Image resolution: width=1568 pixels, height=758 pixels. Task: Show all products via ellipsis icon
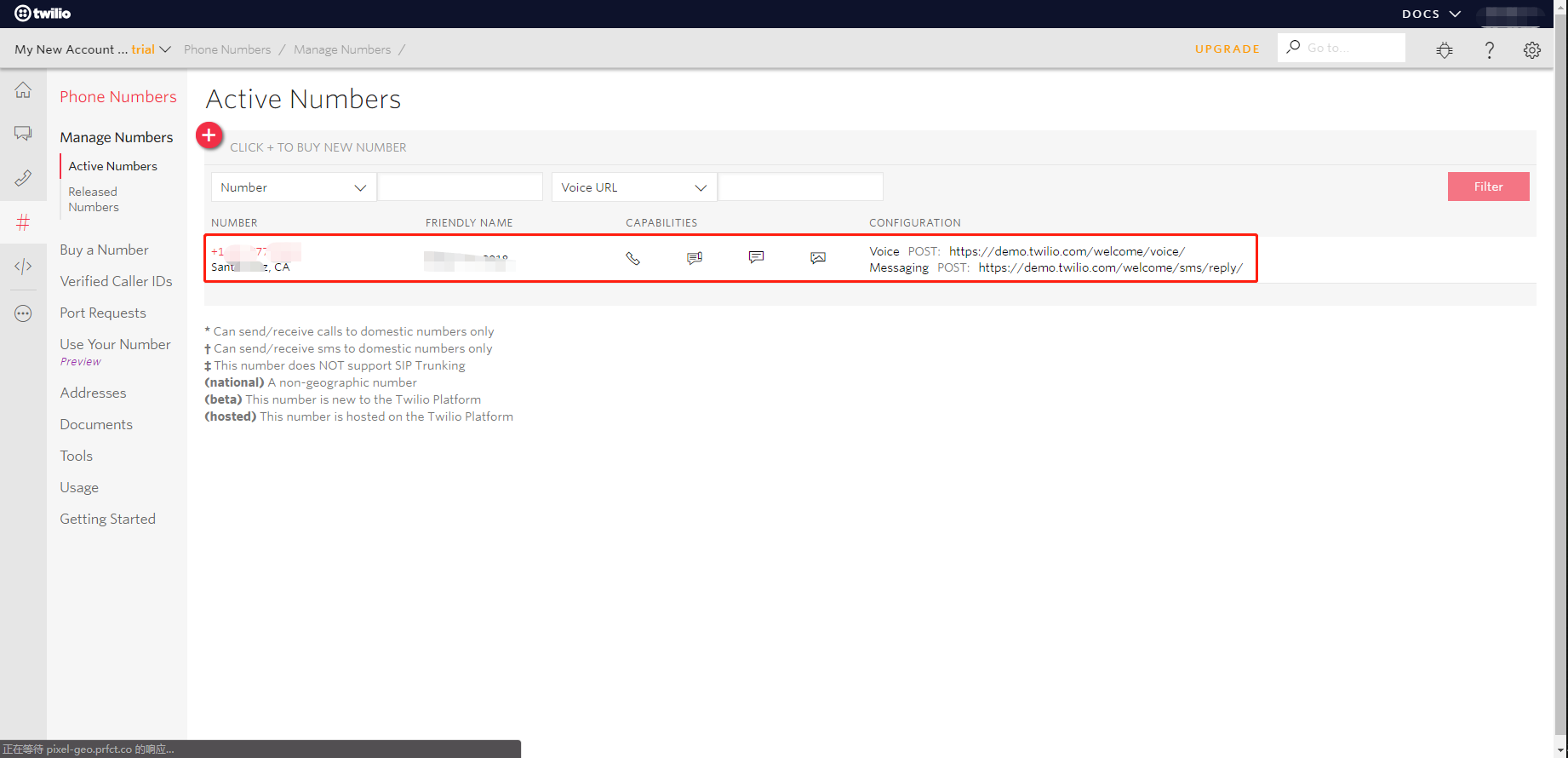click(x=23, y=313)
